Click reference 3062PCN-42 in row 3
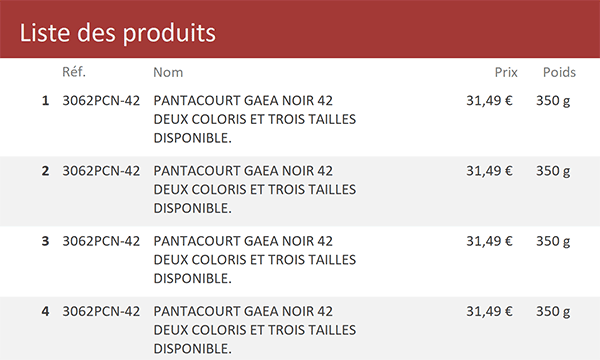Screen dimensions: 600x360 click(x=101, y=241)
